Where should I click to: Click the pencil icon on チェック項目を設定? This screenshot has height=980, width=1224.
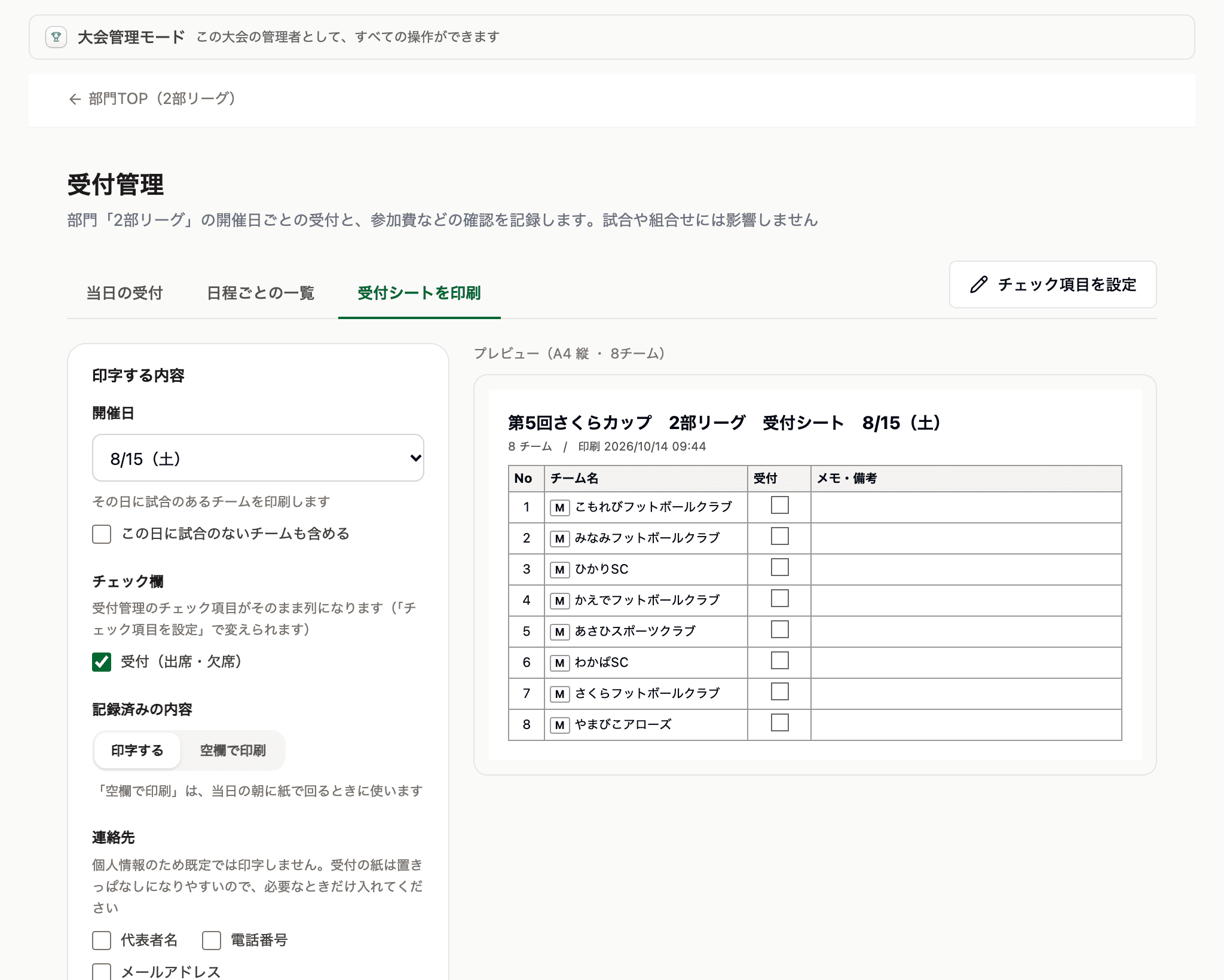(x=978, y=284)
